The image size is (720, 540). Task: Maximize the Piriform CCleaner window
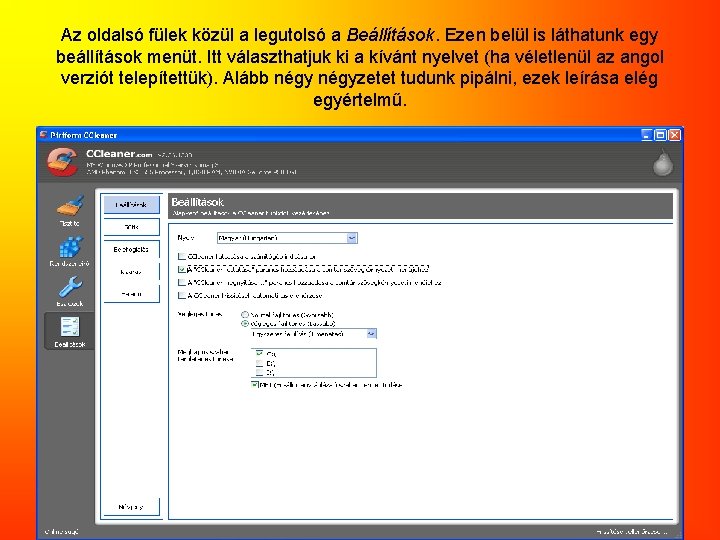pos(660,135)
